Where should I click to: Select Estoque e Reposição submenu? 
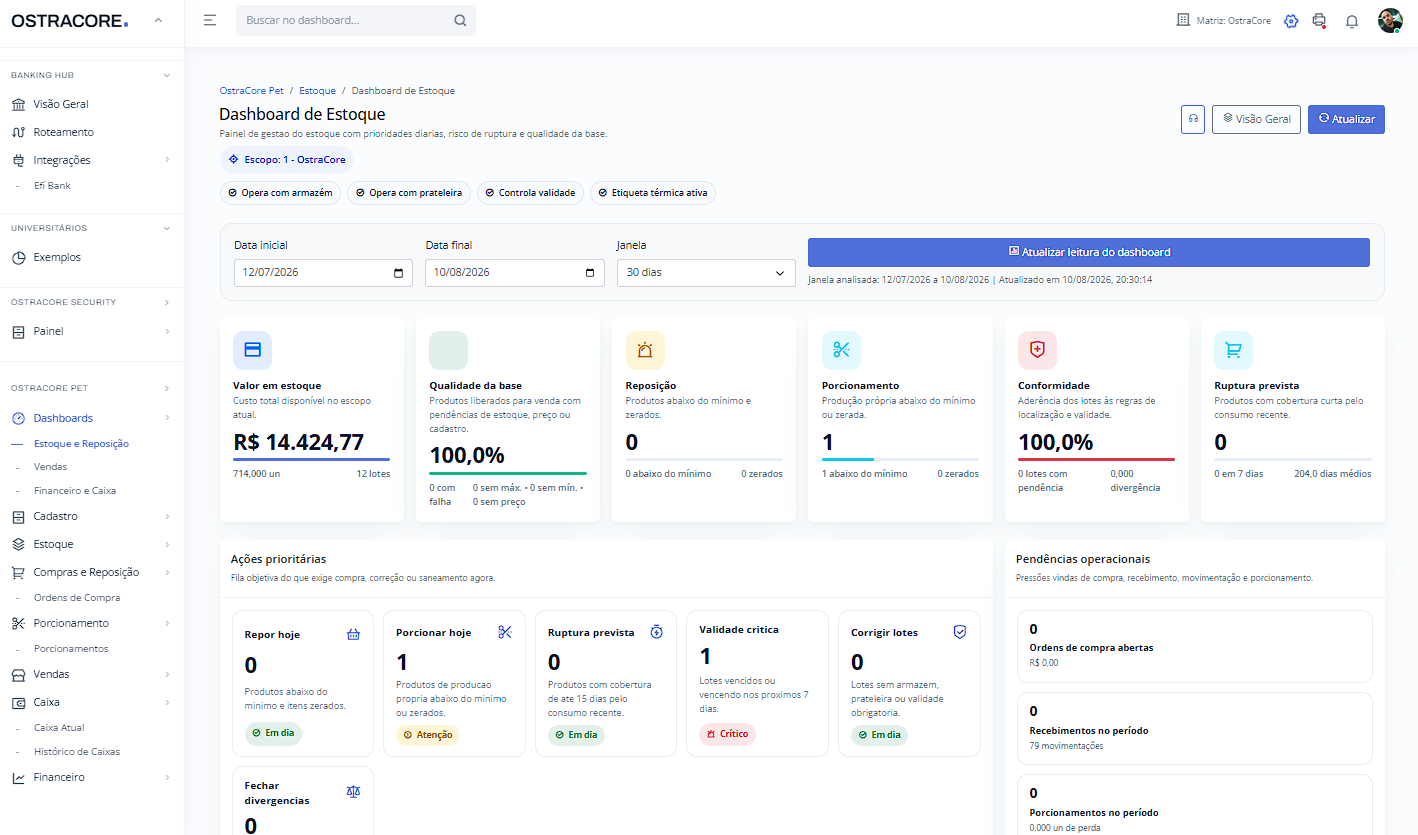coord(81,443)
